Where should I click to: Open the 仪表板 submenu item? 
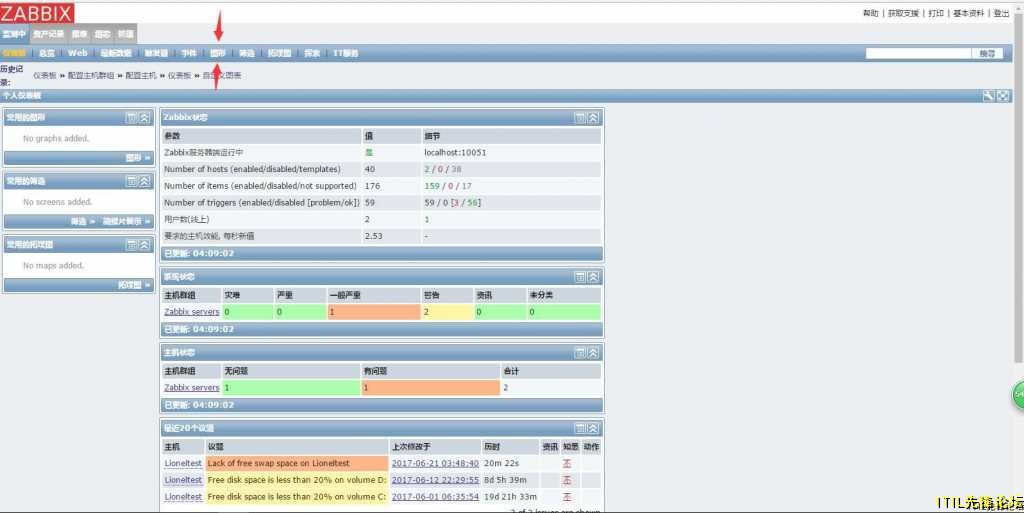(x=14, y=54)
